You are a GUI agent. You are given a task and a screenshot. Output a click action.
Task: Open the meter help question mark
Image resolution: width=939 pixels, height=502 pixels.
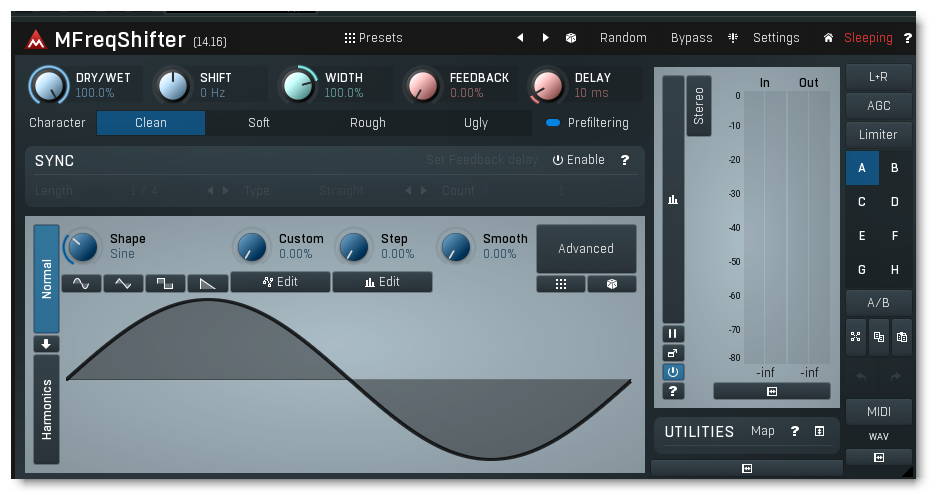click(x=673, y=391)
